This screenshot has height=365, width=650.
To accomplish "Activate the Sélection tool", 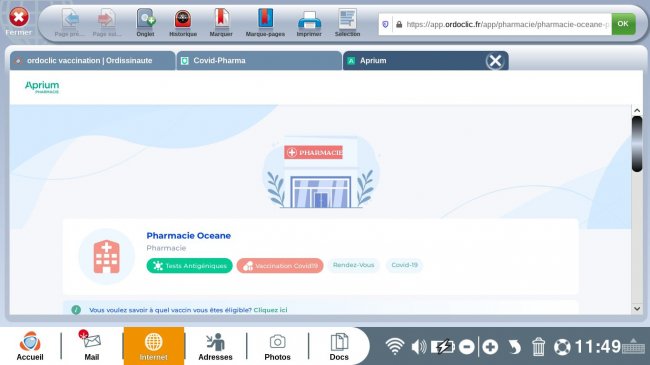I will point(347,23).
